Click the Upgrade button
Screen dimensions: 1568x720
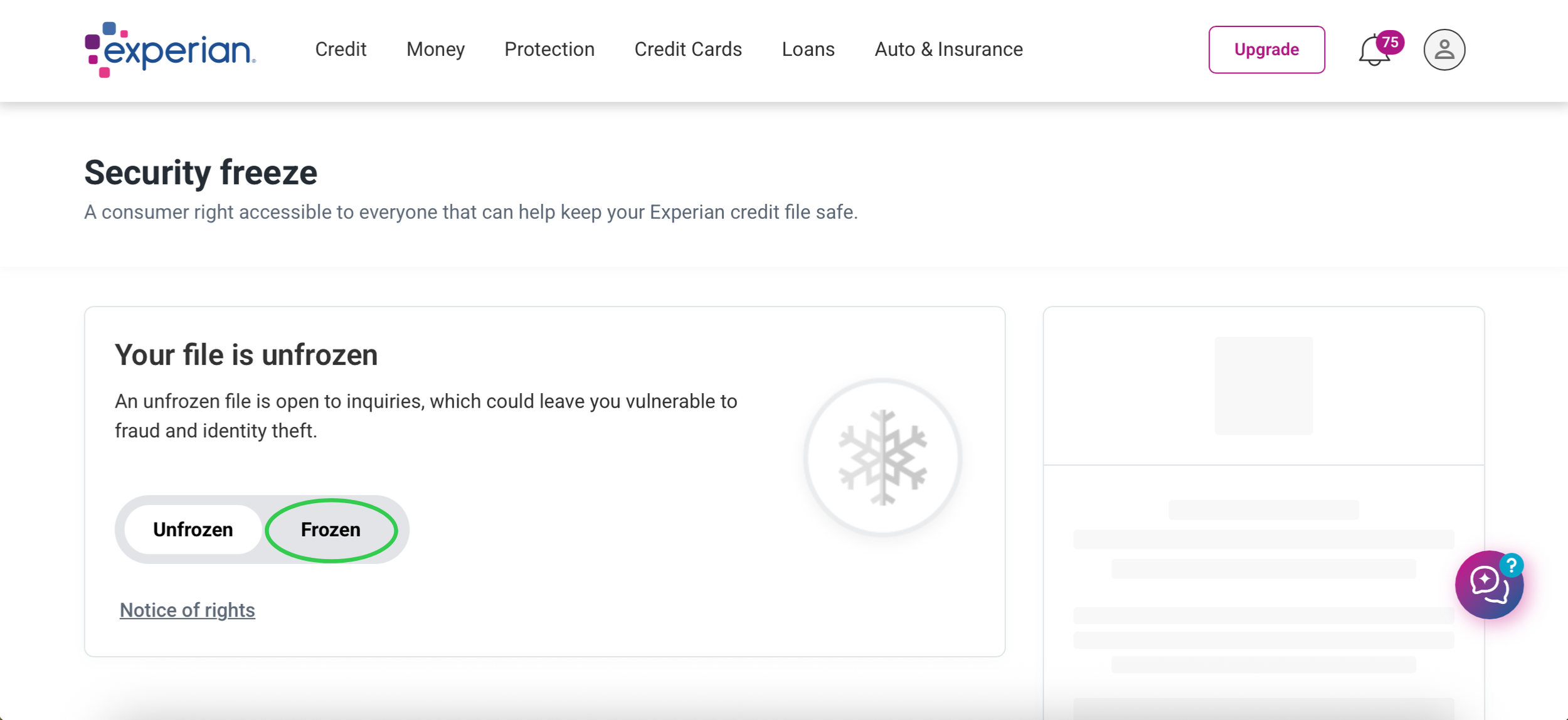(1266, 49)
